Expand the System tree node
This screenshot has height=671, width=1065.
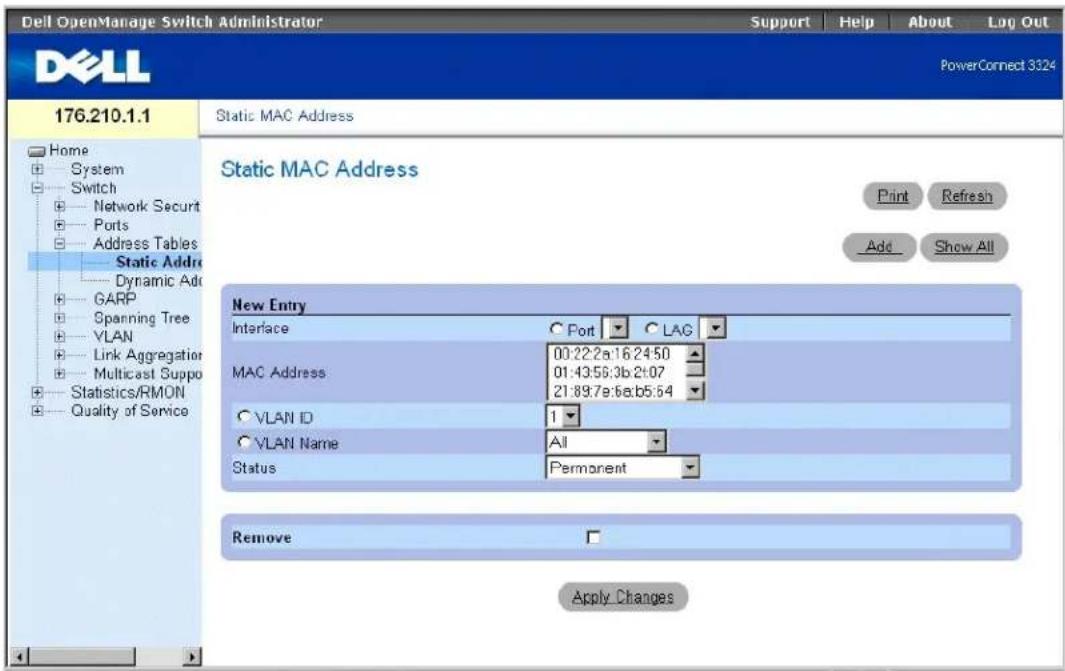(x=37, y=170)
